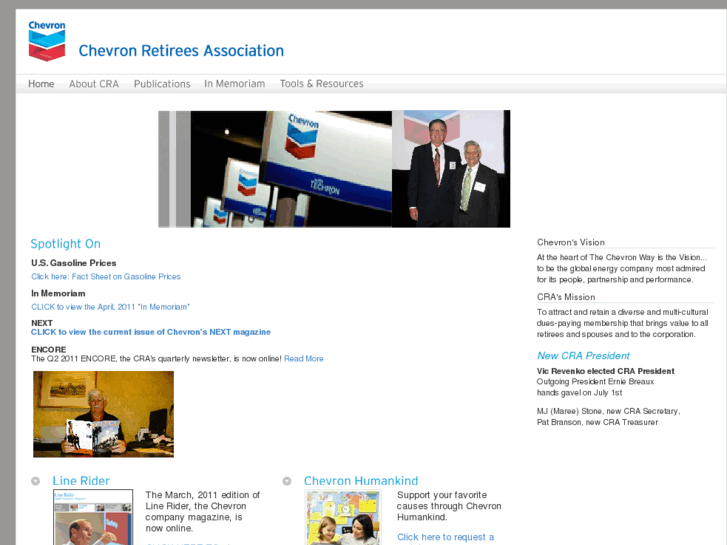
Task: Follow the 'Click here to request a' link
Action: pos(446,537)
